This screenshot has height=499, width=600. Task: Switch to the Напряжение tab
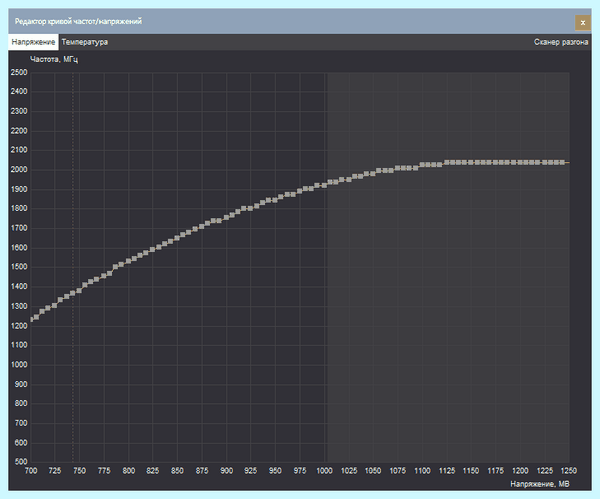pyautogui.click(x=33, y=42)
